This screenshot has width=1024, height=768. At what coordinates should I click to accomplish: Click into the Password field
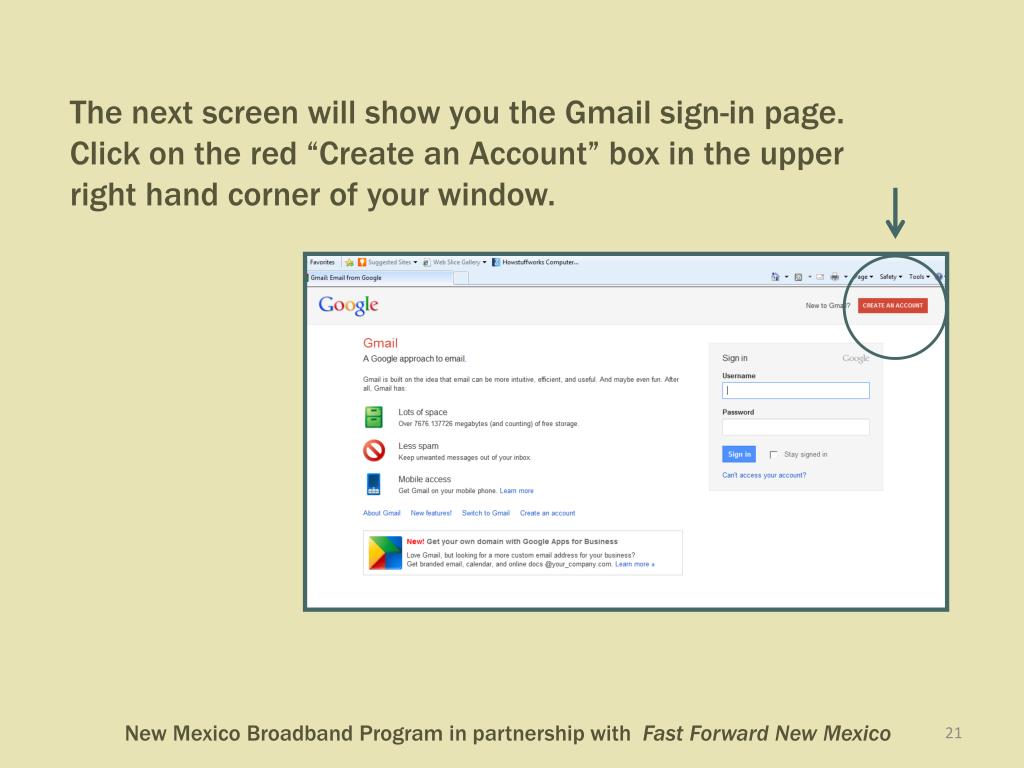pos(795,427)
